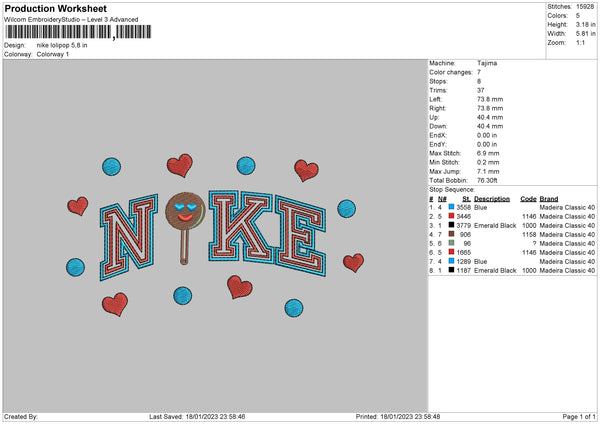The width and height of the screenshot is (600, 424).
Task: Click the 'Description' column header
Action: coord(492,199)
